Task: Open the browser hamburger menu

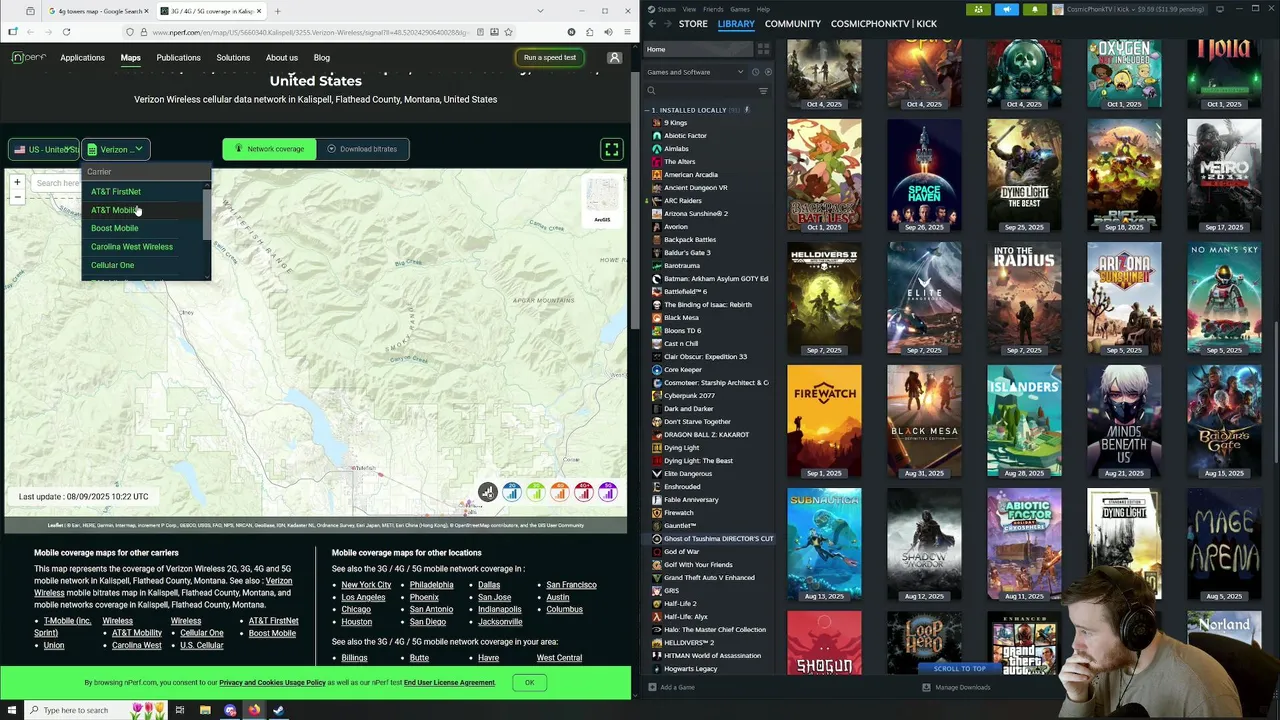Action: click(x=626, y=32)
